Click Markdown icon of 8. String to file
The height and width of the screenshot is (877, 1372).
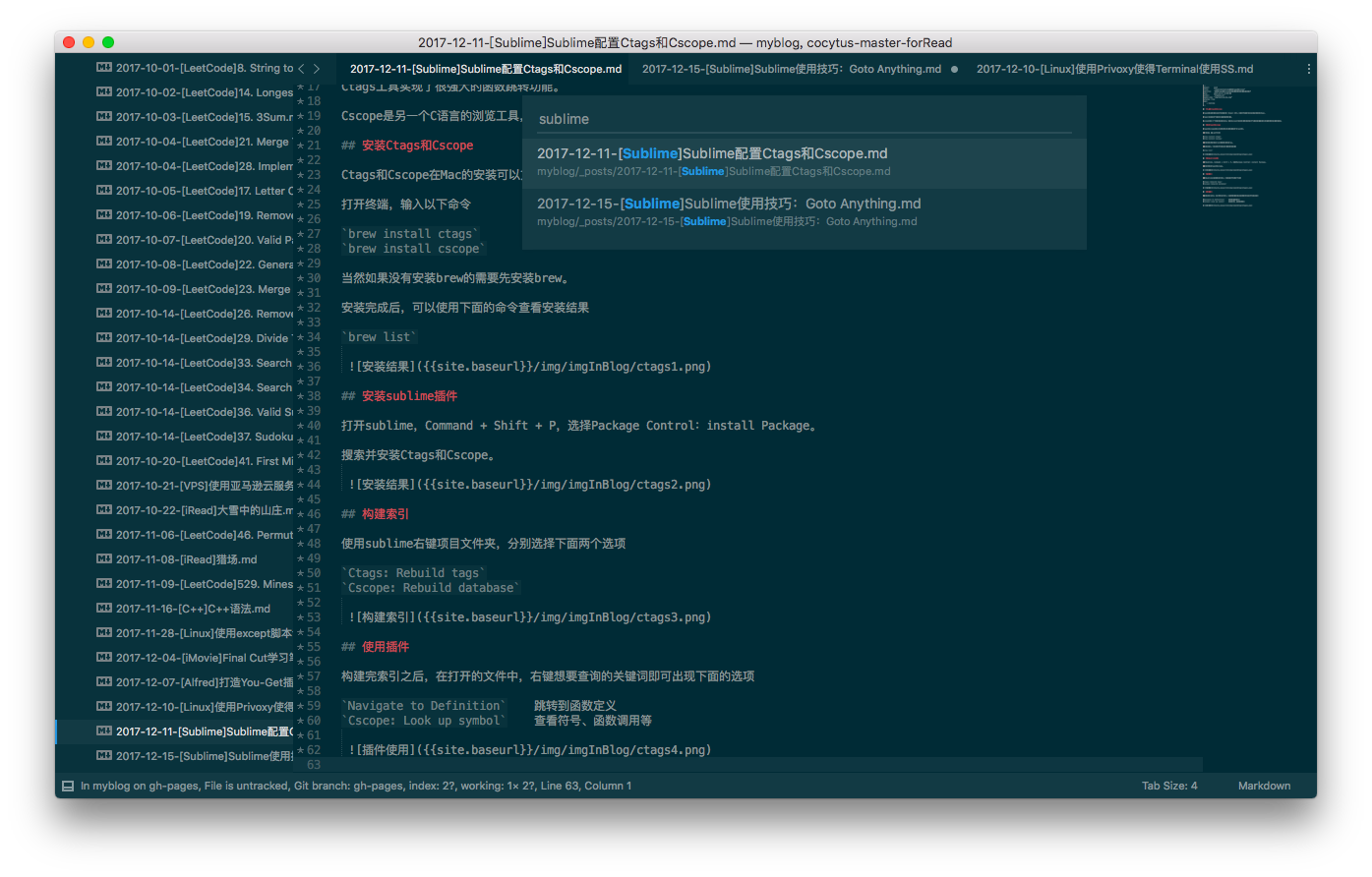pos(104,68)
